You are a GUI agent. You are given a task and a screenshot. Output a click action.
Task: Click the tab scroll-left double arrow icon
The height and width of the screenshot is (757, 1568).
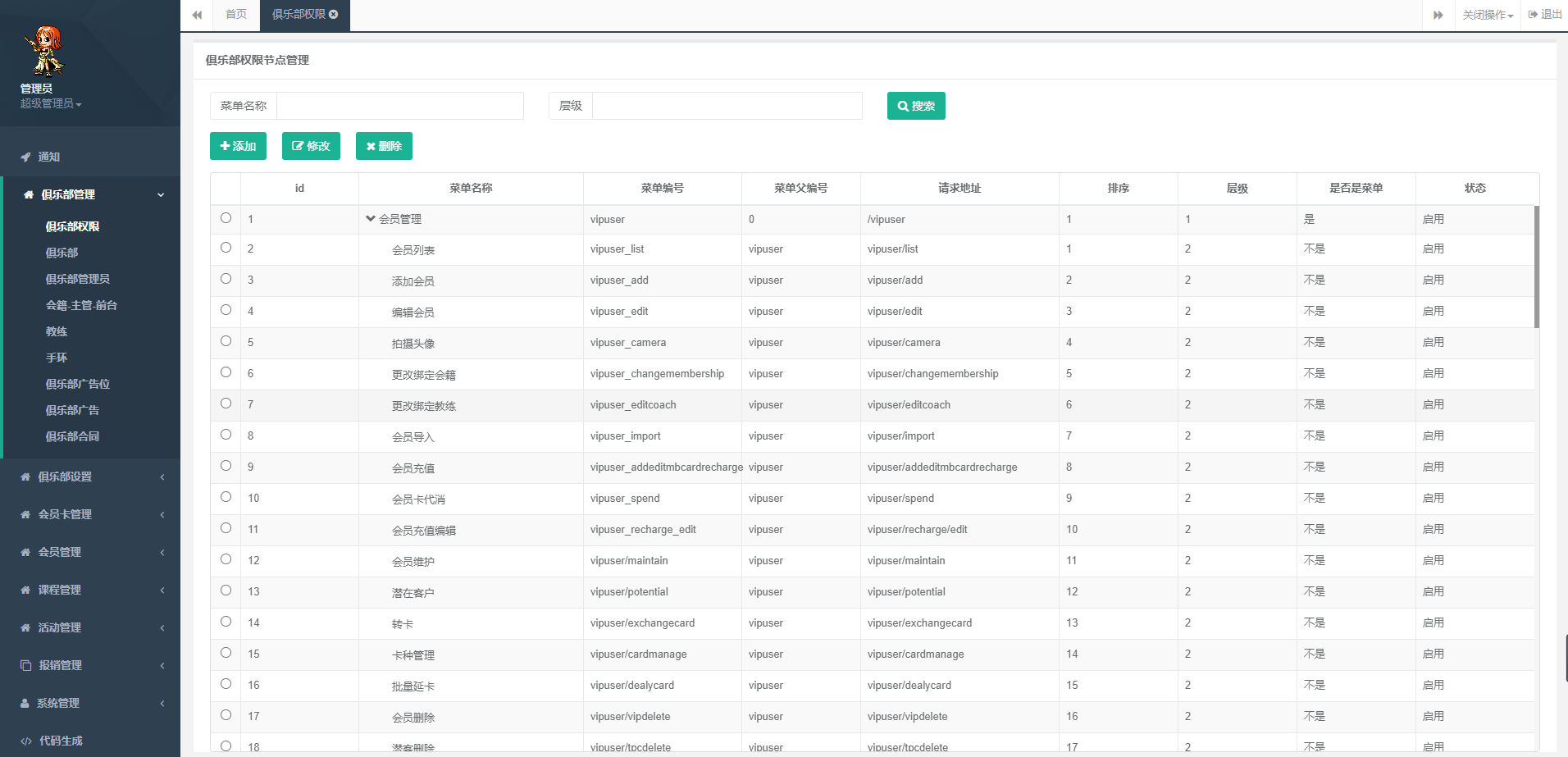(197, 15)
